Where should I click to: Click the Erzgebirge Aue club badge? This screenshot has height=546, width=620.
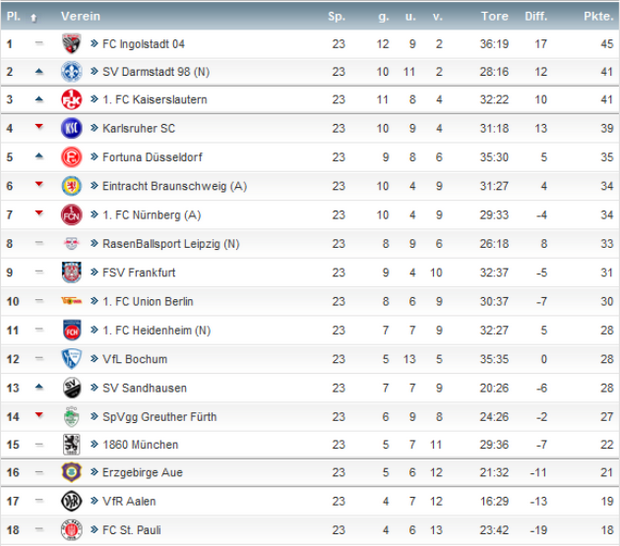click(x=72, y=473)
